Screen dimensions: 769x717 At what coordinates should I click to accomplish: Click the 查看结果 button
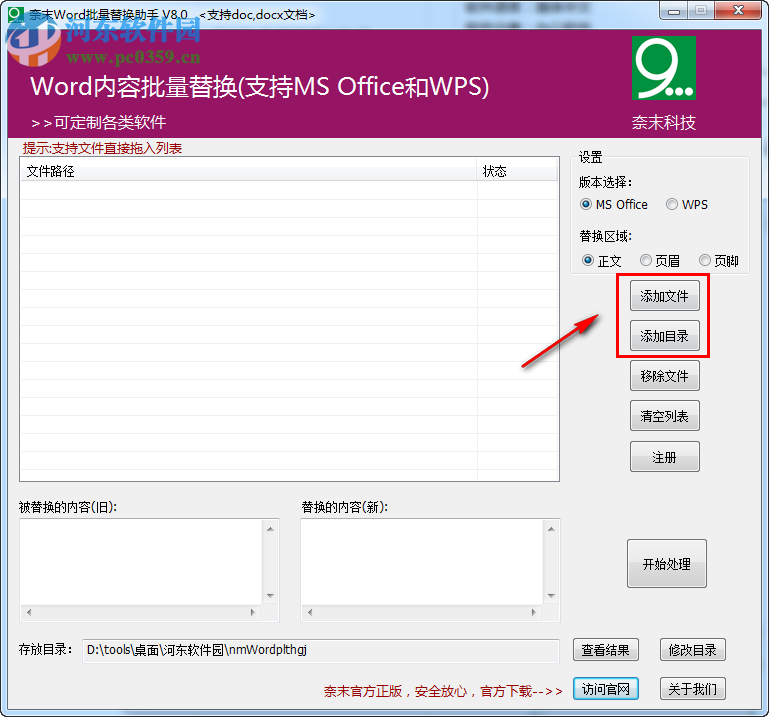[606, 650]
